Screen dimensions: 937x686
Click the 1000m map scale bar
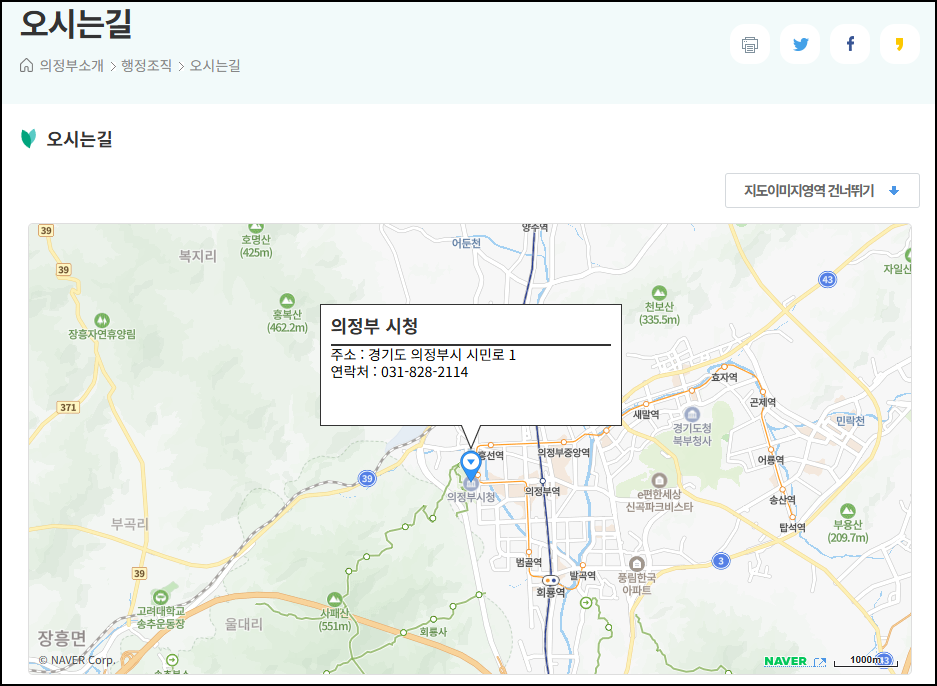click(866, 661)
